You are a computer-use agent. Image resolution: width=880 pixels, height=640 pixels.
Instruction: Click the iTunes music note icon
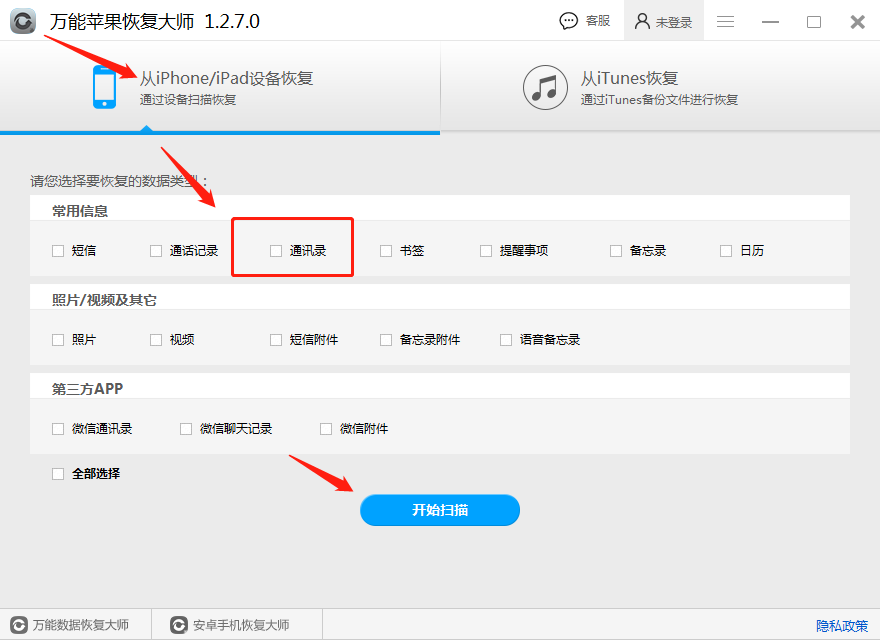click(x=545, y=88)
